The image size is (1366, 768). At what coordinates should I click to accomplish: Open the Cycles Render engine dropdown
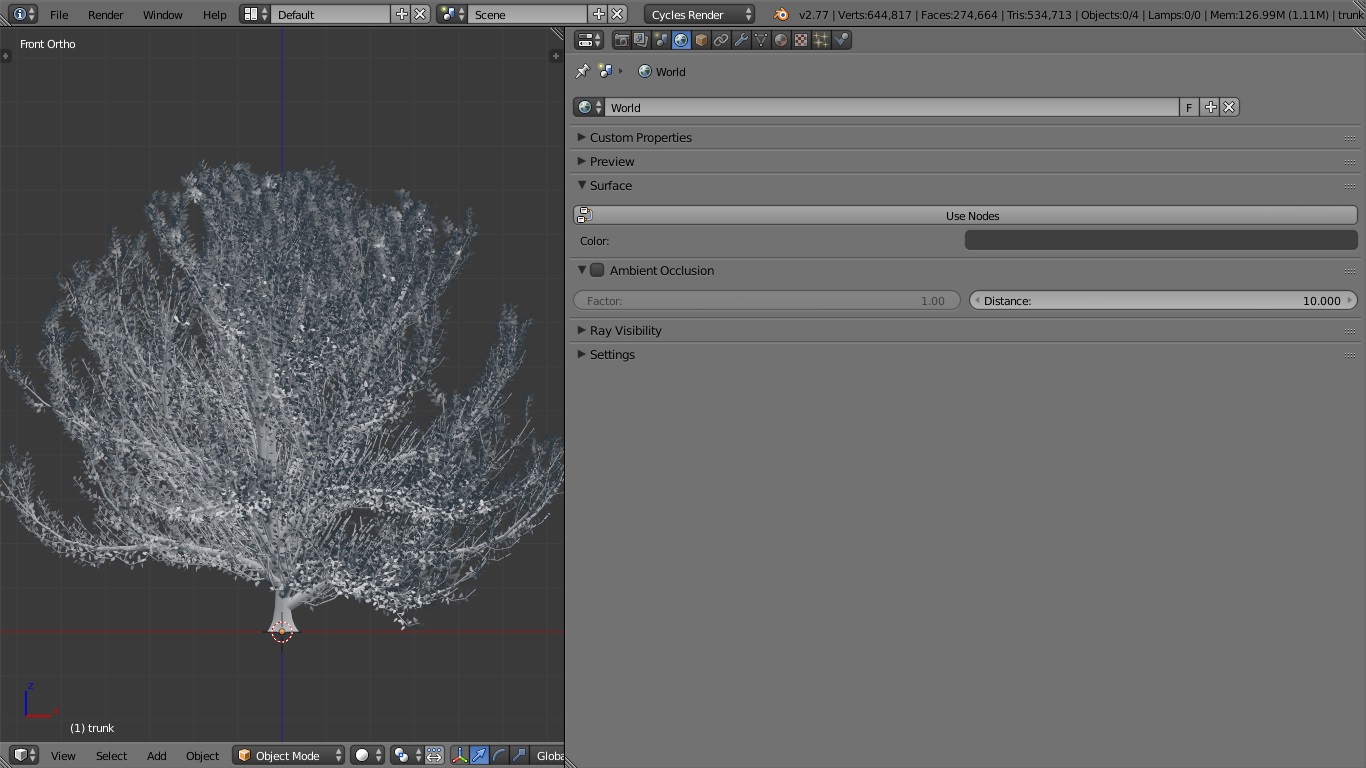700,14
